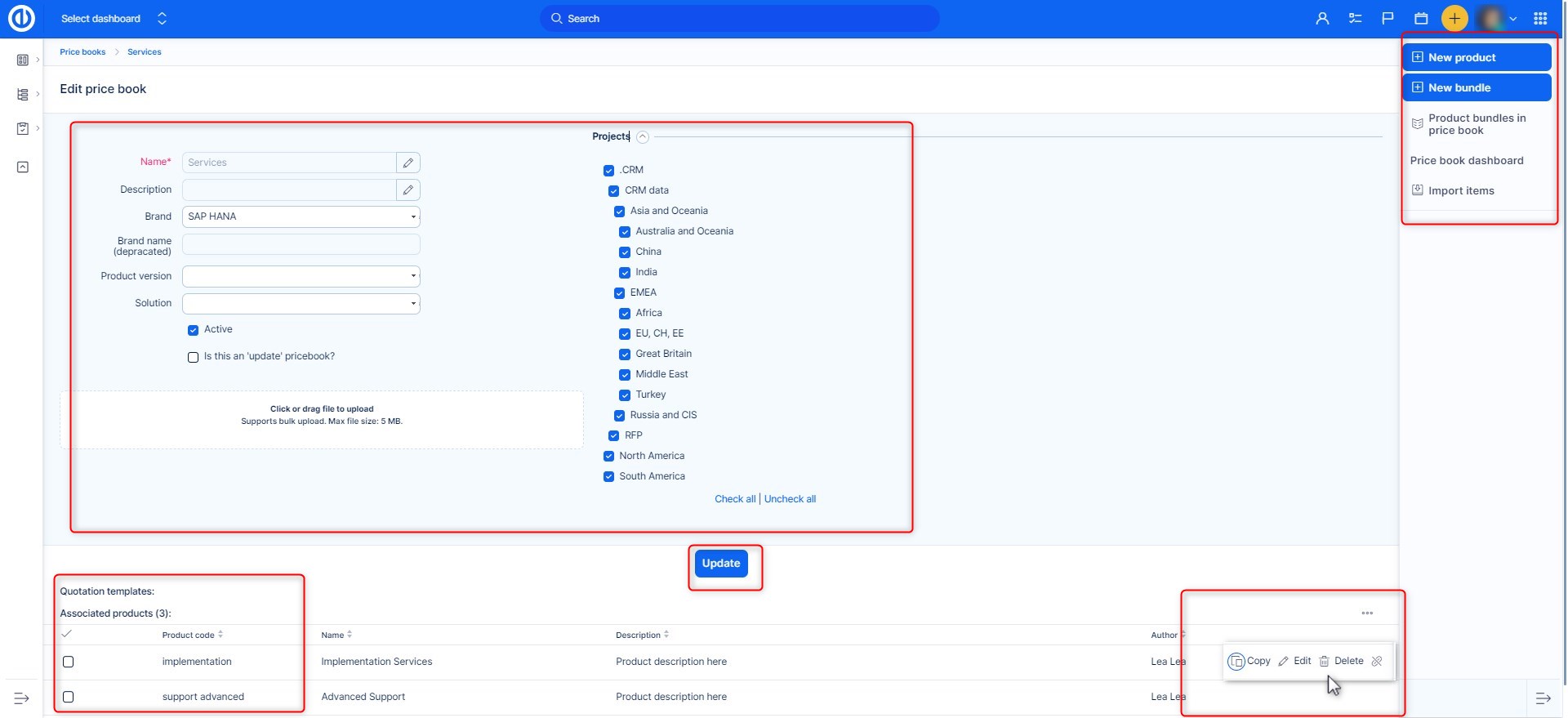The image size is (1568, 718).
Task: Click pencil icon next to Description field
Action: pyautogui.click(x=408, y=190)
